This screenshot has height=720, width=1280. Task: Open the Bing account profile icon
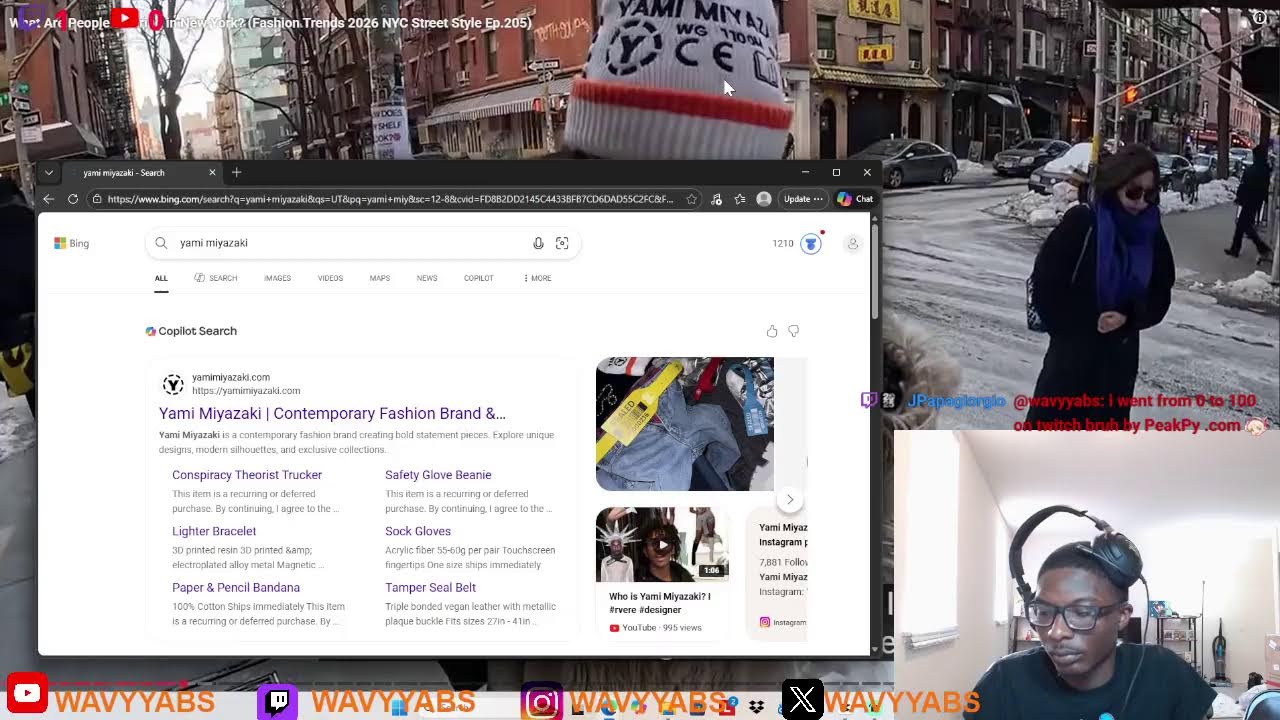point(853,243)
